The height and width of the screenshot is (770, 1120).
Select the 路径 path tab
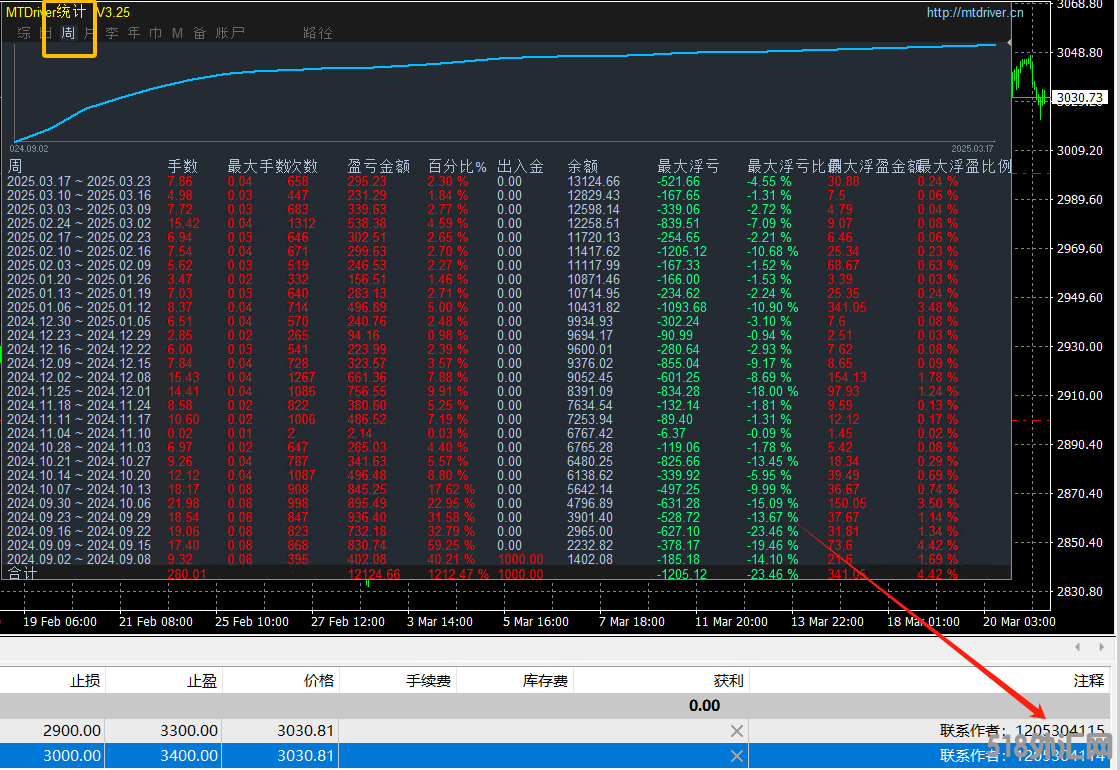pyautogui.click(x=317, y=33)
